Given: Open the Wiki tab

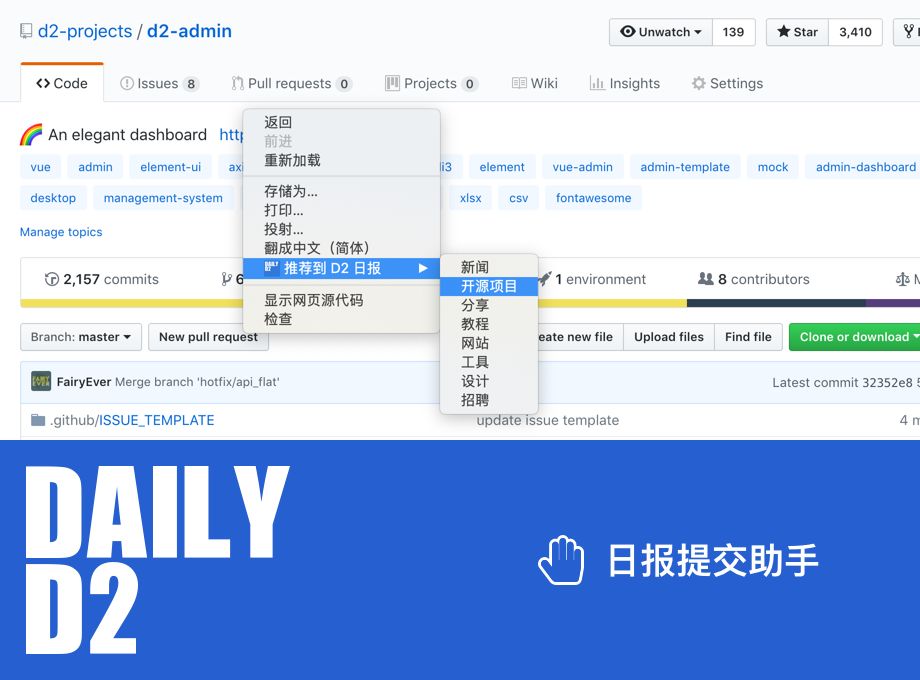Looking at the screenshot, I should [x=535, y=83].
